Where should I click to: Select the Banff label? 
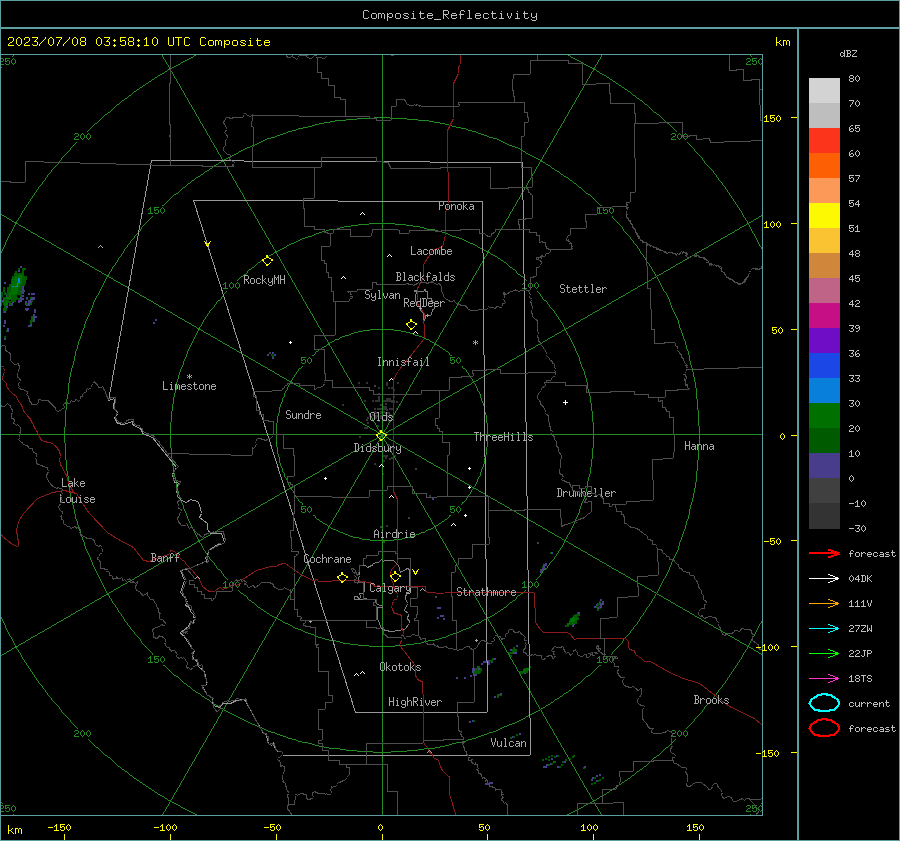coord(165,557)
